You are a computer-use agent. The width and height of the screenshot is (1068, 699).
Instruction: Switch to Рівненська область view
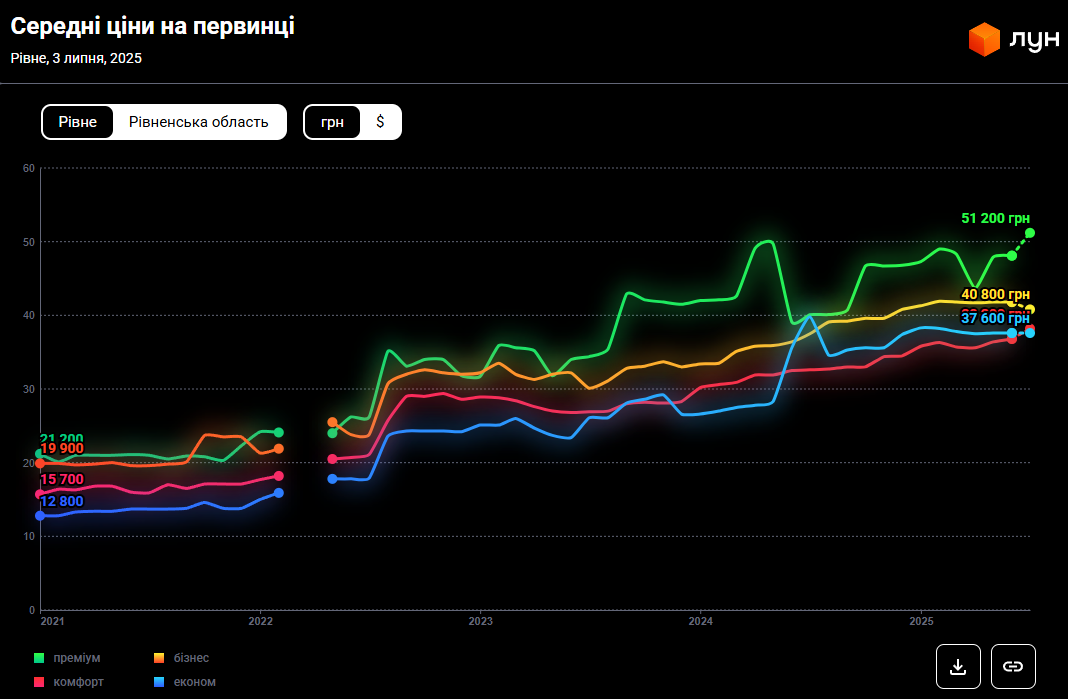point(199,122)
